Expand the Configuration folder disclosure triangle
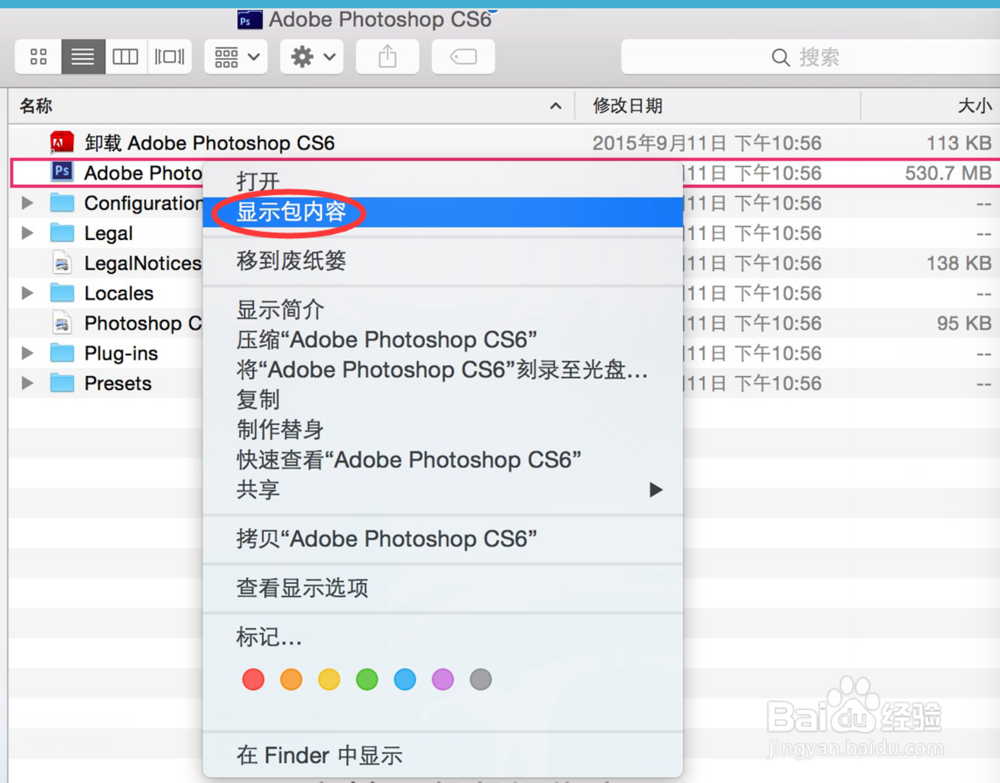Image resolution: width=1000 pixels, height=783 pixels. (x=26, y=202)
